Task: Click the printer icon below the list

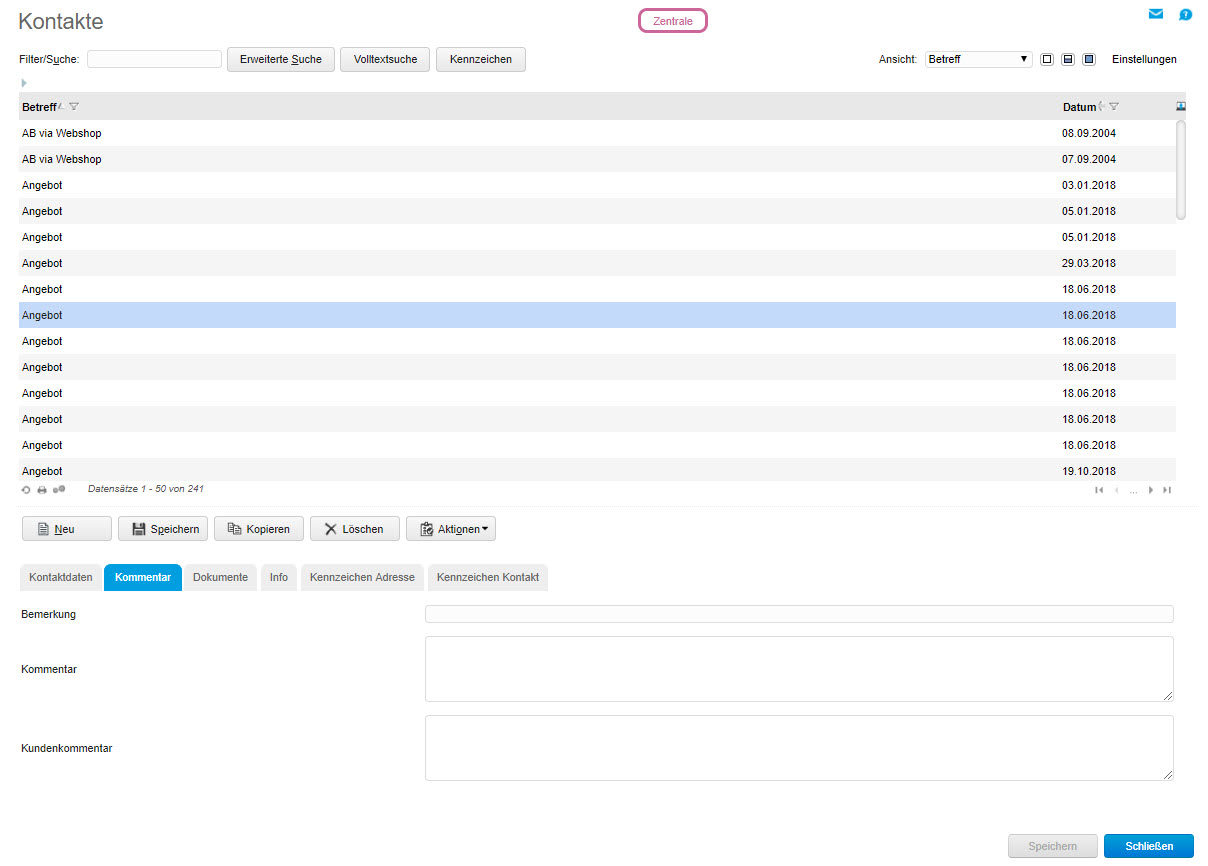Action: pos(42,490)
